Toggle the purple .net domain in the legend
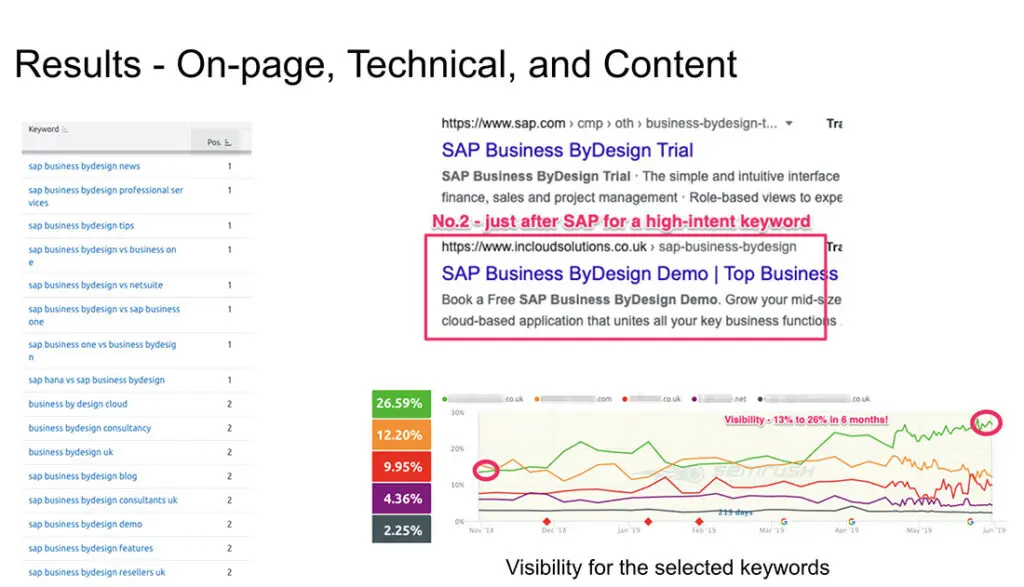The height and width of the screenshot is (587, 1024). pos(718,399)
